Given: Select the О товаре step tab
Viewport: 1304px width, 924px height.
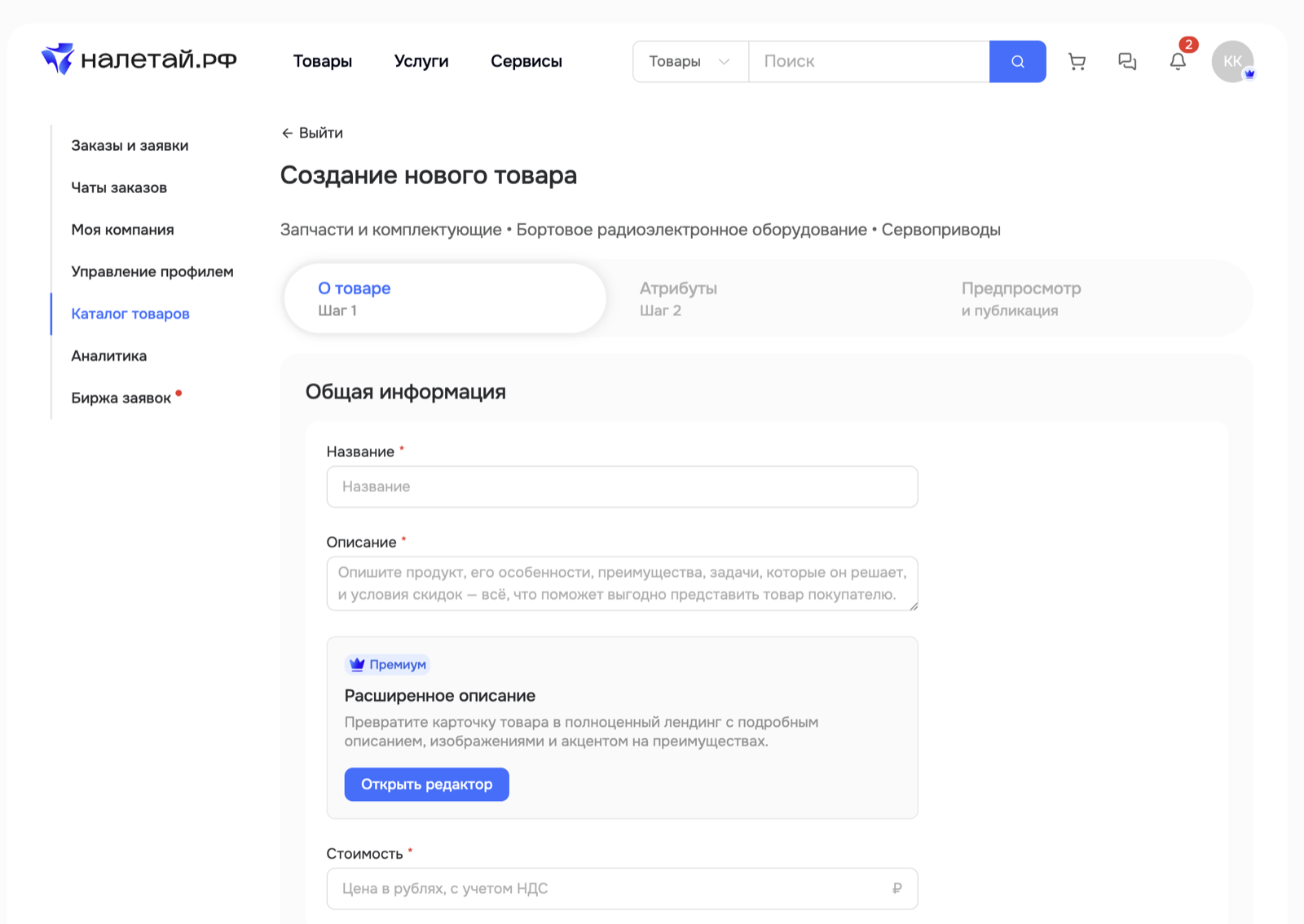Looking at the screenshot, I should point(445,298).
